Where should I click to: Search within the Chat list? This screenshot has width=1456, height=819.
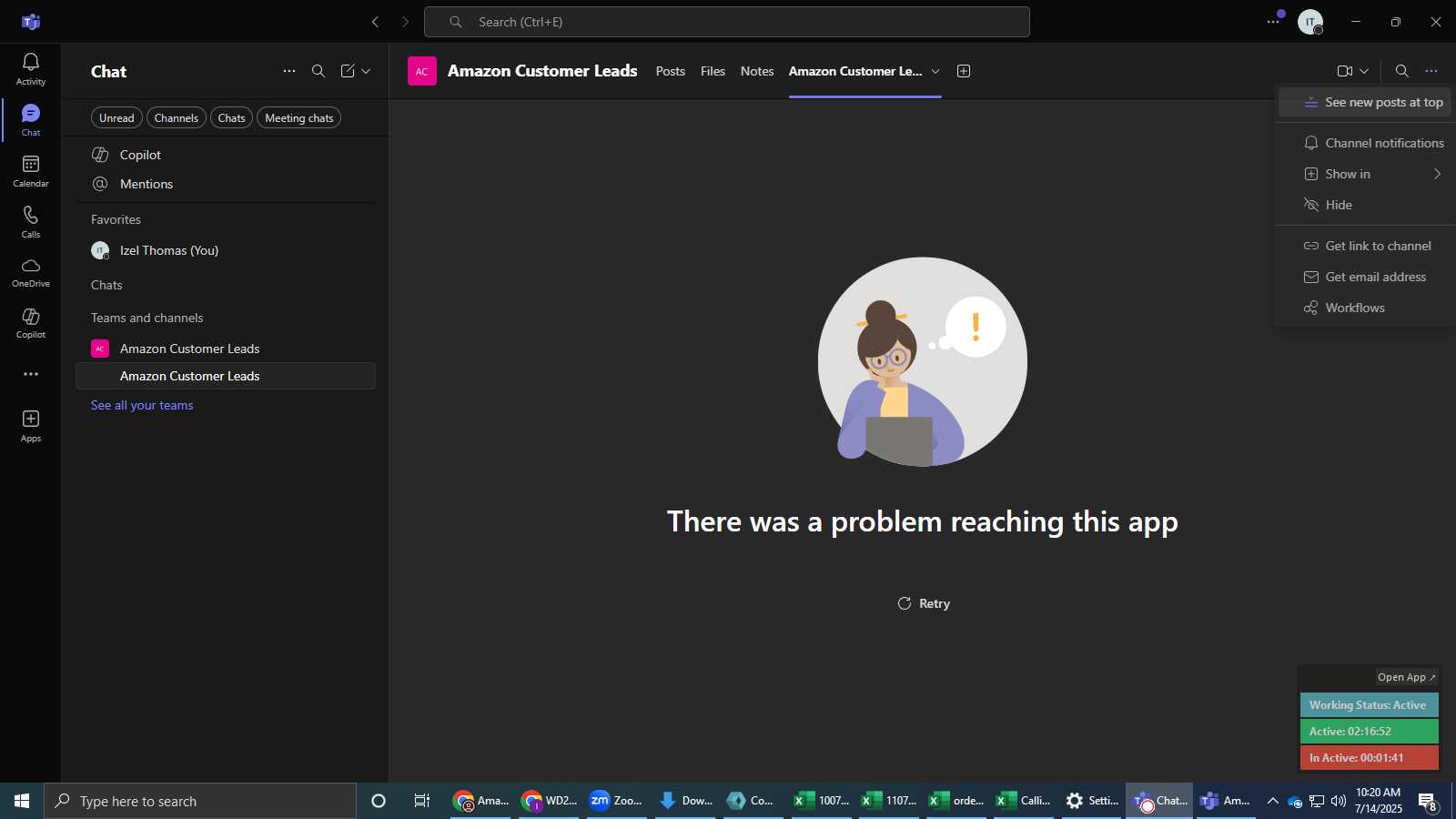point(318,71)
